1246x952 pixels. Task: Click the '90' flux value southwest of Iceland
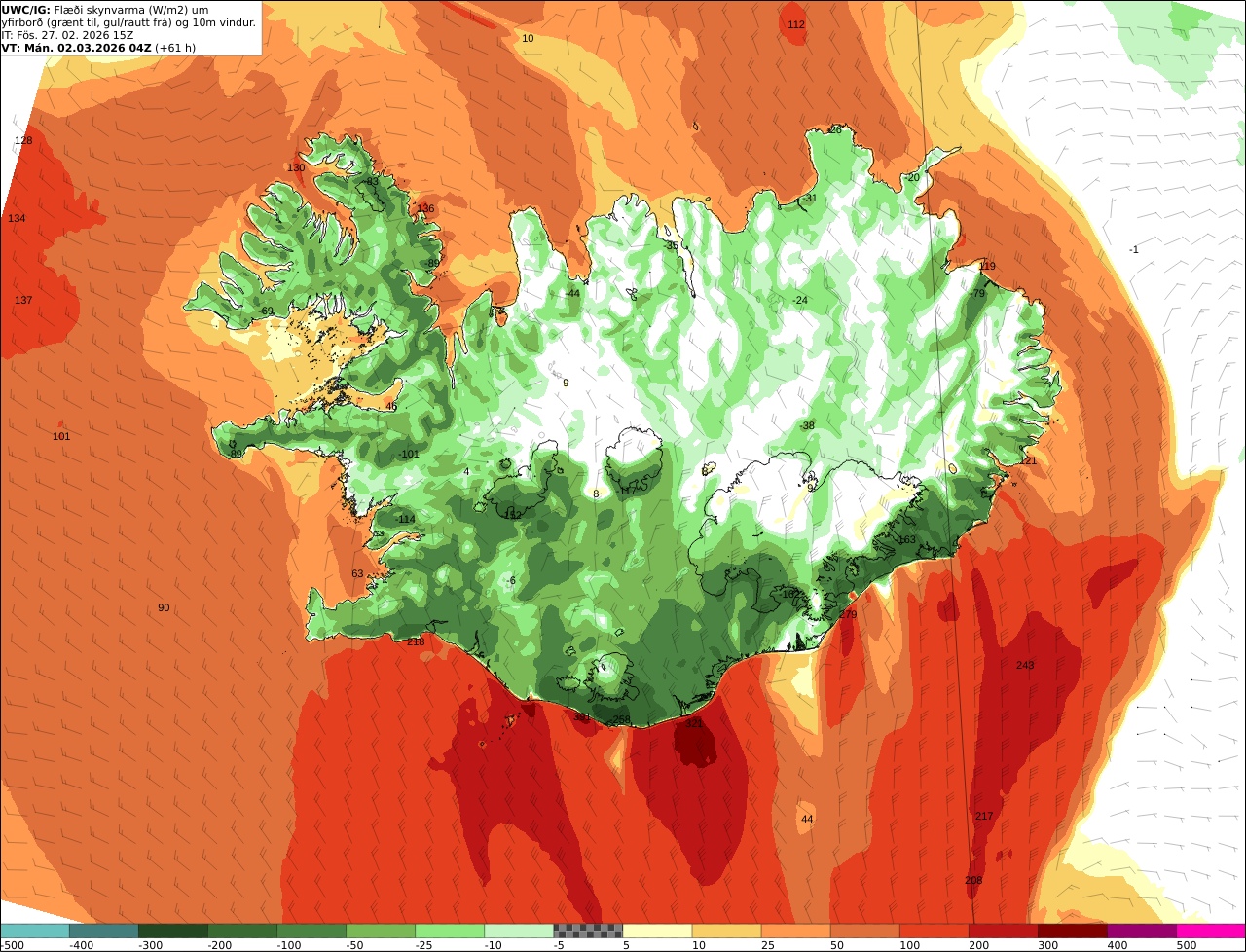point(164,607)
